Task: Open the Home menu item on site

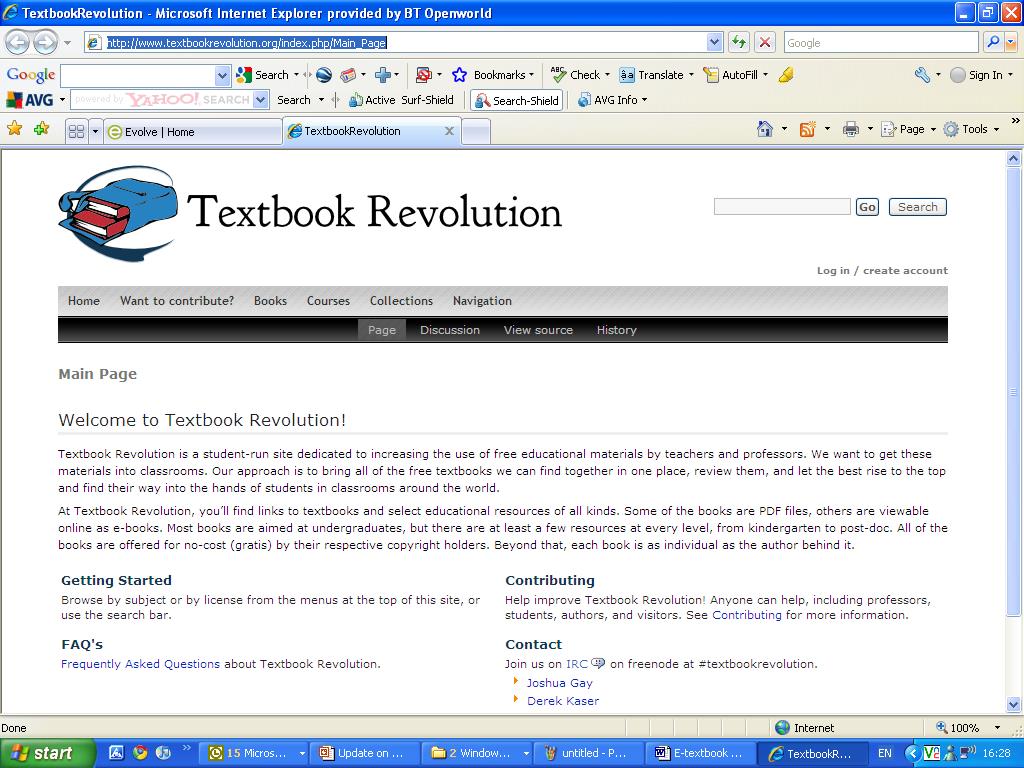Action: pos(84,300)
